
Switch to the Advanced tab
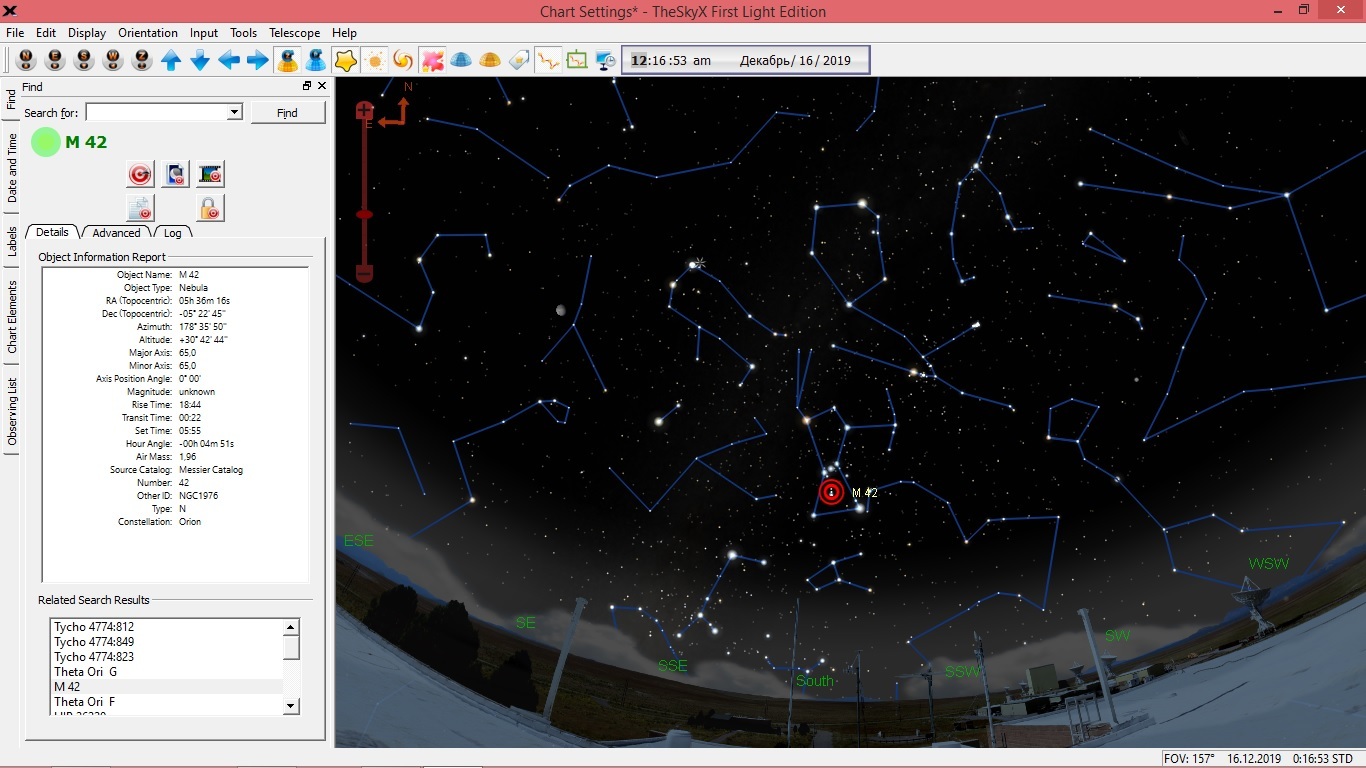[x=117, y=232]
